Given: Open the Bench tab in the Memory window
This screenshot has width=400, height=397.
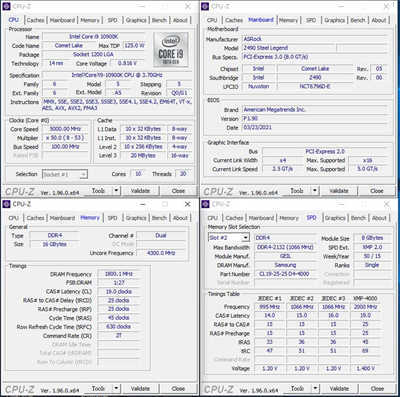Looking at the screenshot, I should (159, 218).
